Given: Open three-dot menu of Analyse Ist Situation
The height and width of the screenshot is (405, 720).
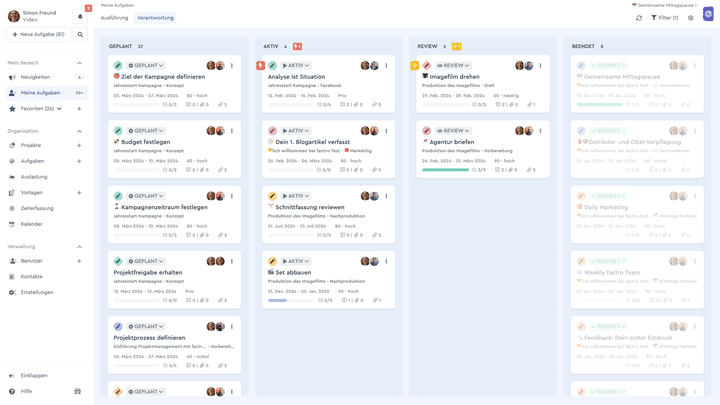Looking at the screenshot, I should (x=386, y=66).
